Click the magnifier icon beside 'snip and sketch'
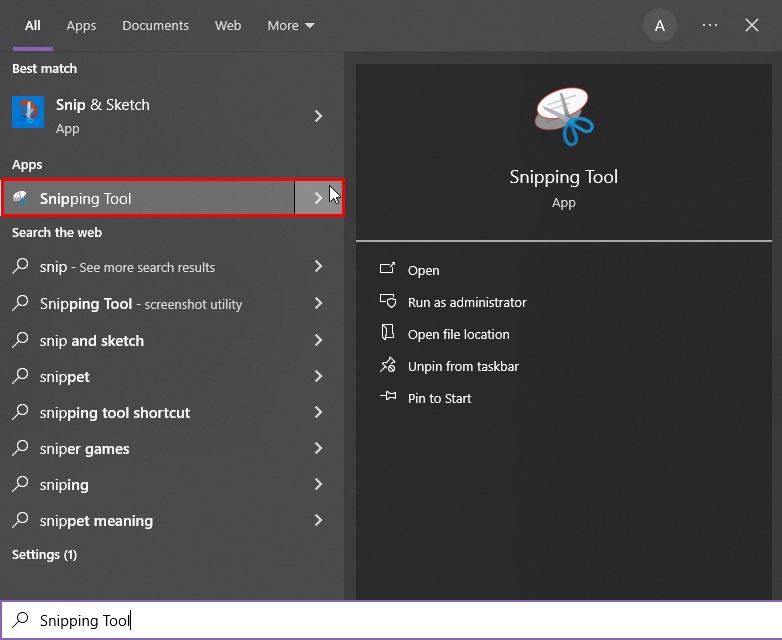 click(x=20, y=340)
